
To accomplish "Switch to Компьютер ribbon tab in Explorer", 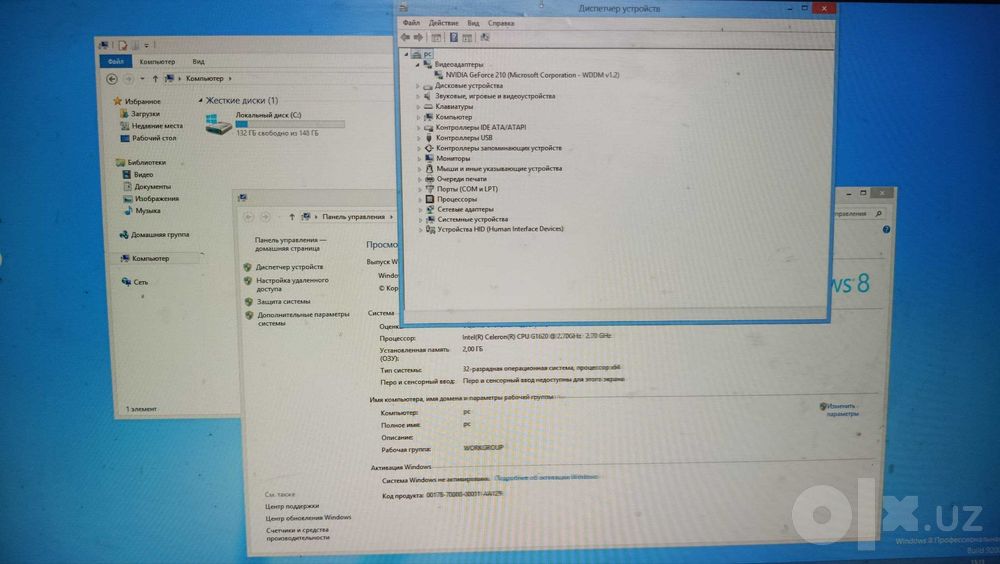I will (x=157, y=62).
